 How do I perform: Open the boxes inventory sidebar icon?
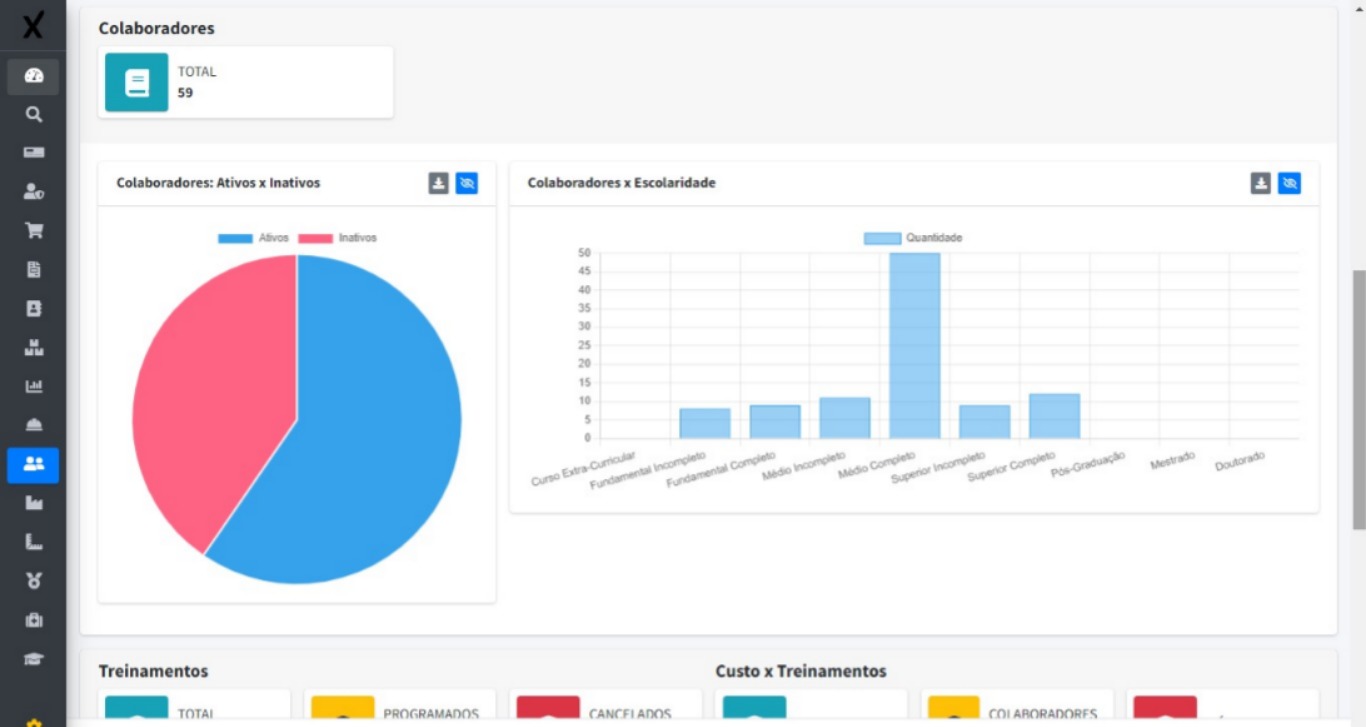33,348
